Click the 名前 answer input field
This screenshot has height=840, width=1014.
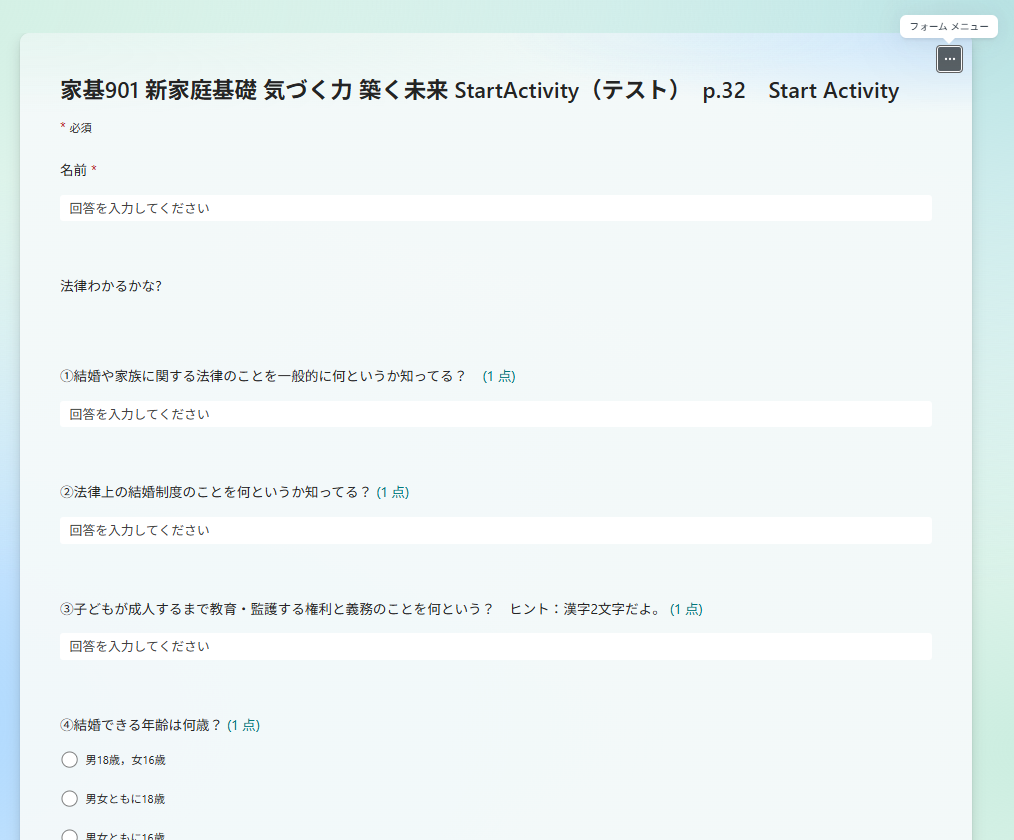pyautogui.click(x=495, y=208)
